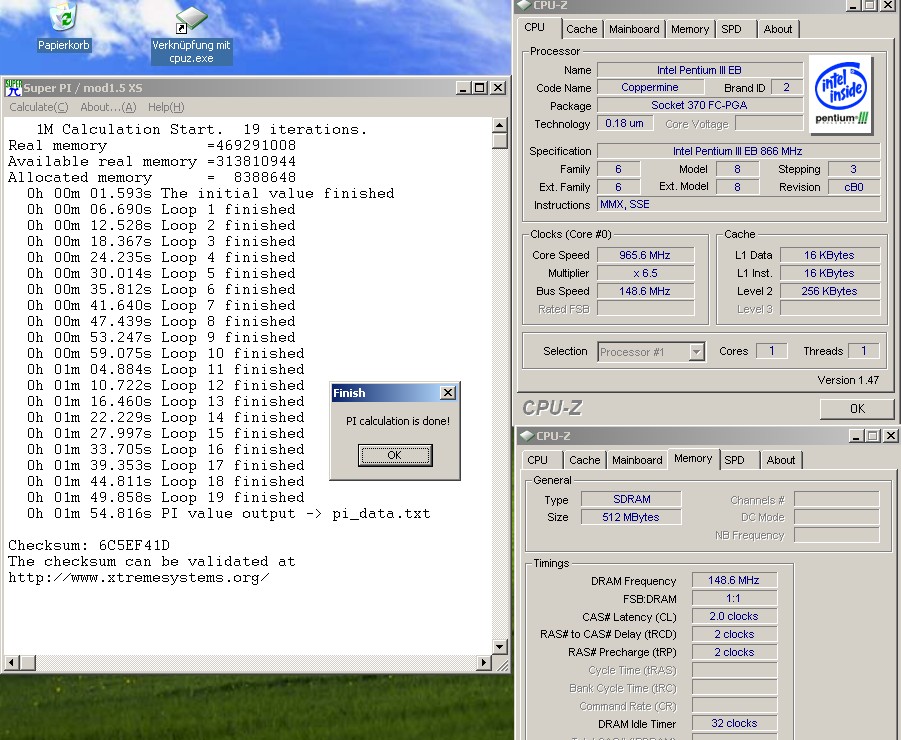Image resolution: width=901 pixels, height=740 pixels.
Task: Switch to SPD tab in lower CPU-Z
Action: pyautogui.click(x=734, y=460)
